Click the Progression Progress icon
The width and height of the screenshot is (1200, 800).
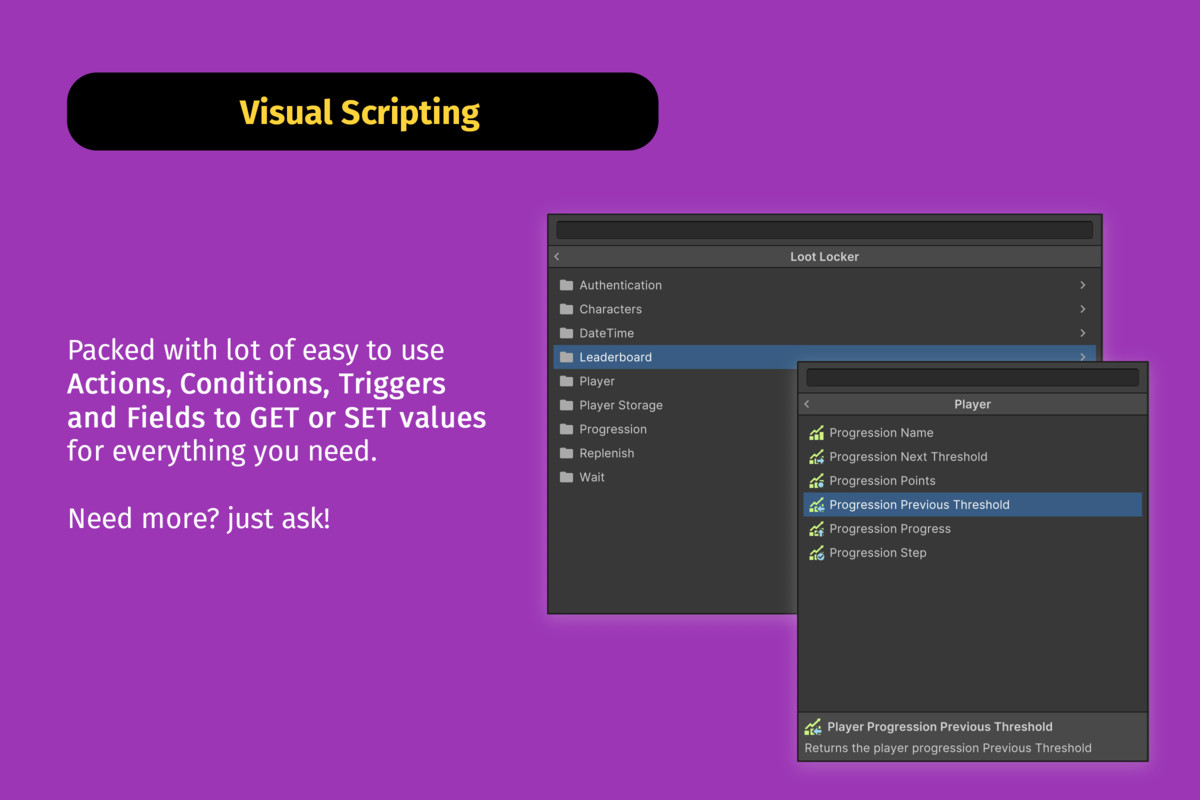[x=817, y=529]
